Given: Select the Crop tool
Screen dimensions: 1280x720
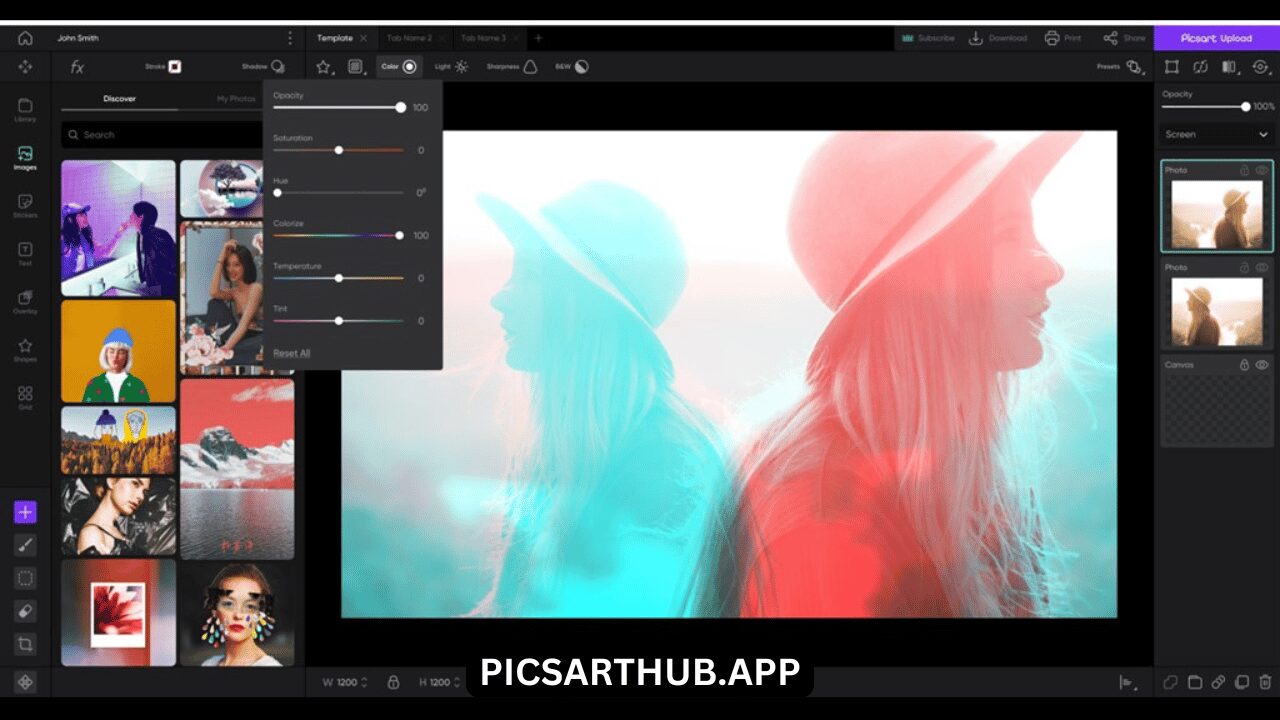Looking at the screenshot, I should (25, 644).
